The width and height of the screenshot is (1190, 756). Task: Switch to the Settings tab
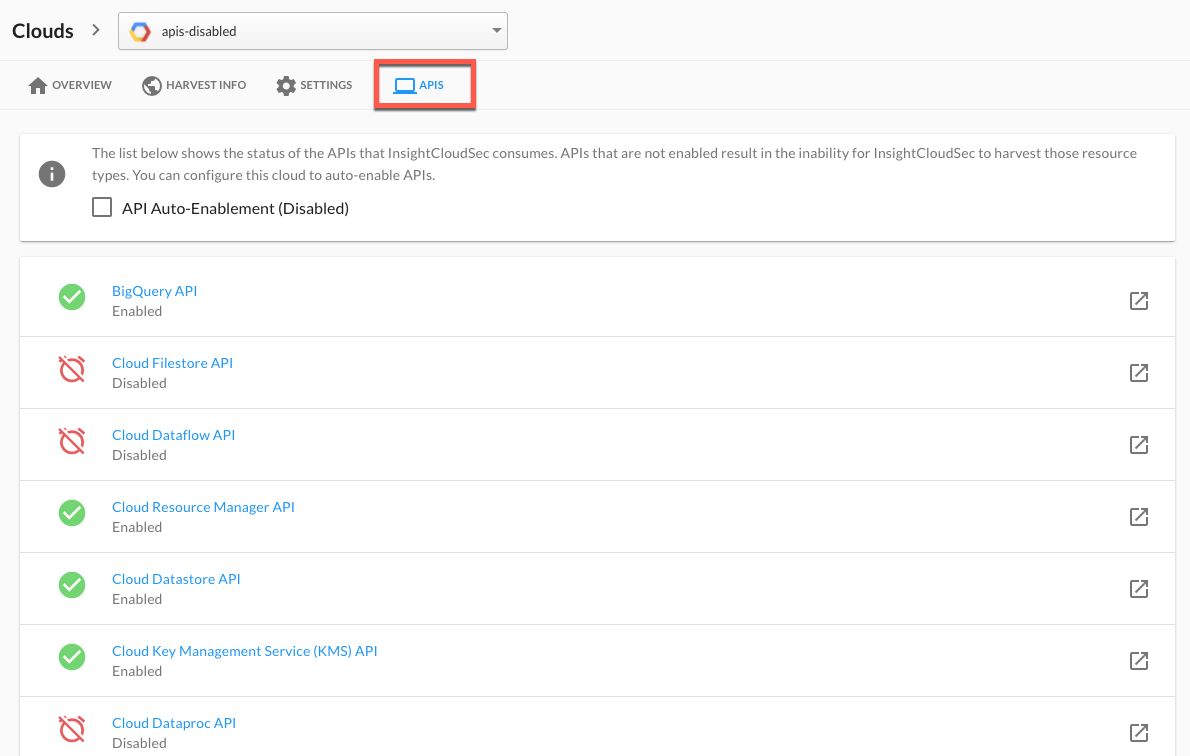pyautogui.click(x=314, y=85)
